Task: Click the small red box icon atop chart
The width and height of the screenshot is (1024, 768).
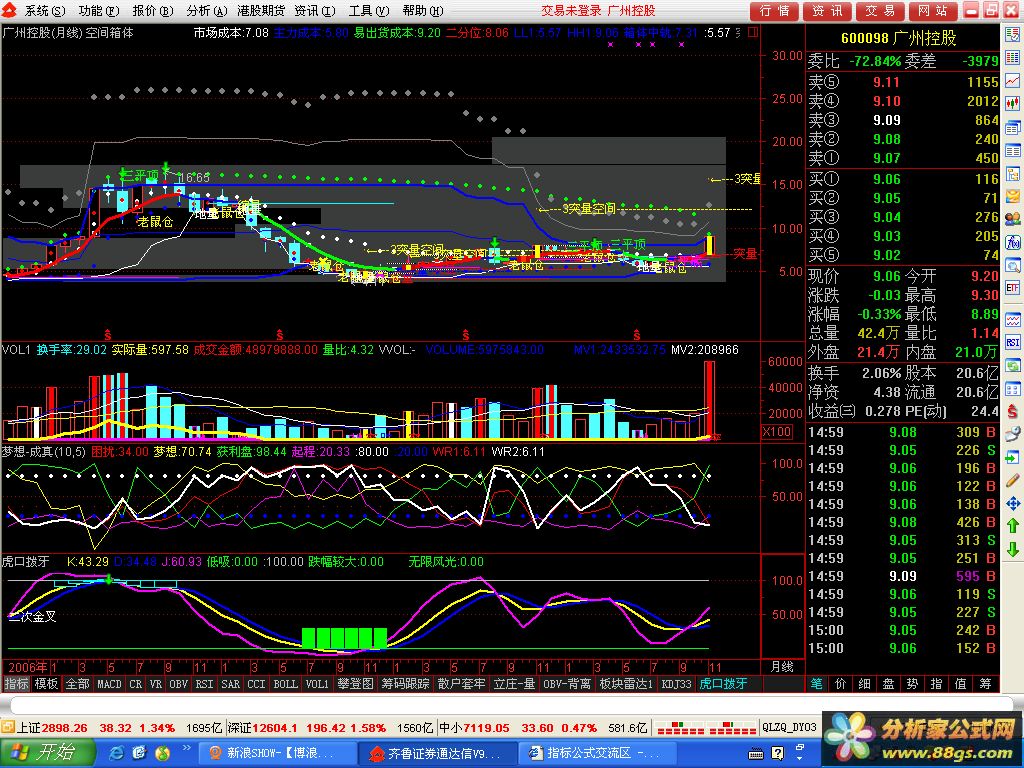Action: (752, 32)
